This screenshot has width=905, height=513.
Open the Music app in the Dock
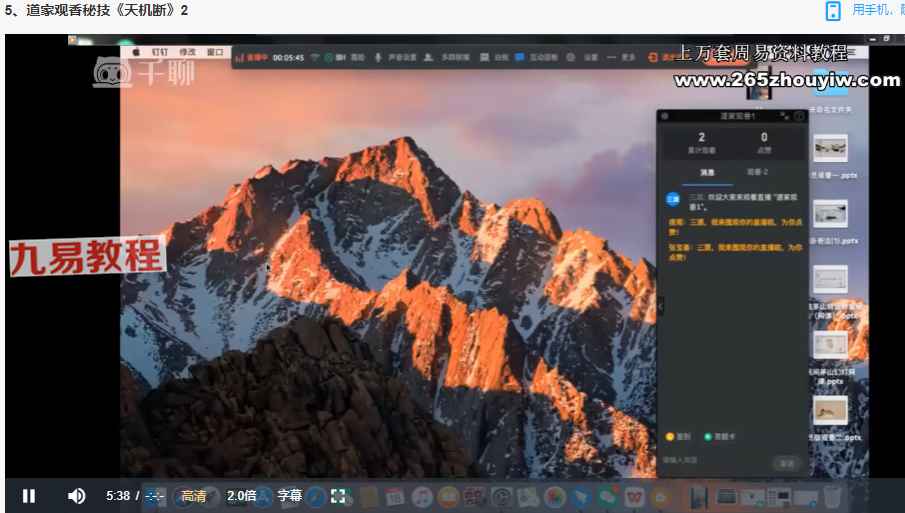click(422, 497)
